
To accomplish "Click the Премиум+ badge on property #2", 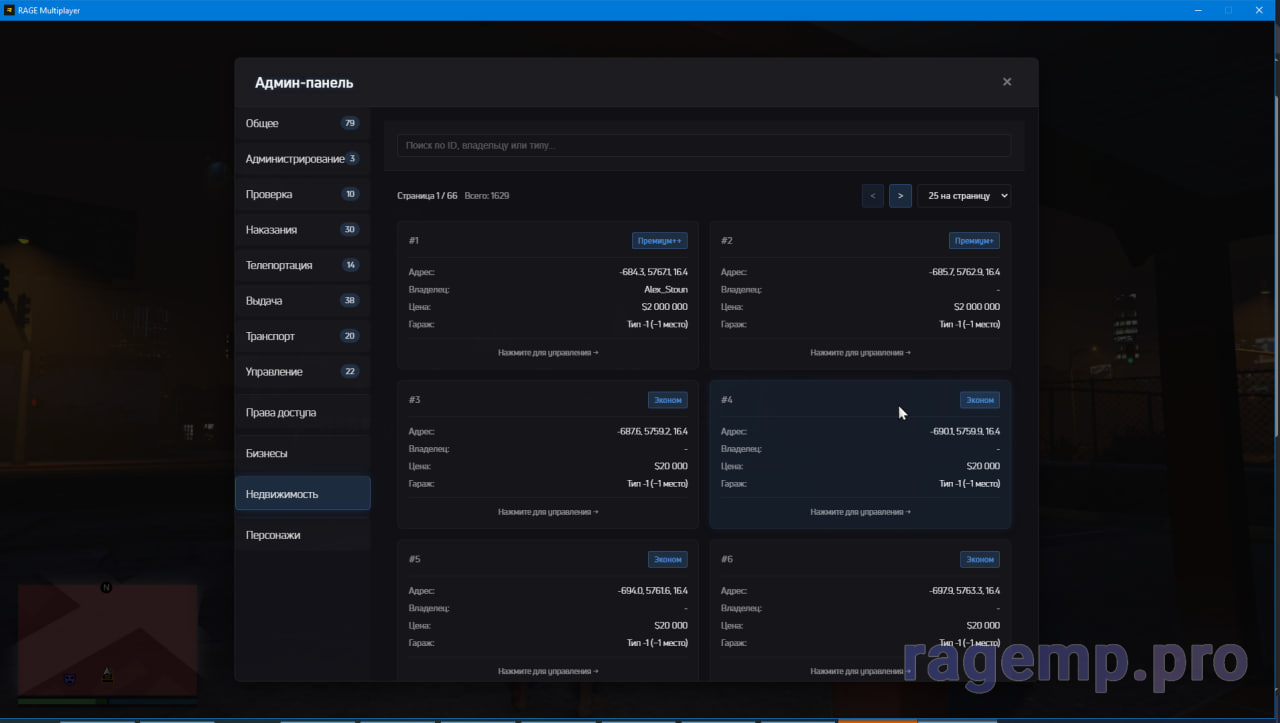I will [x=974, y=241].
